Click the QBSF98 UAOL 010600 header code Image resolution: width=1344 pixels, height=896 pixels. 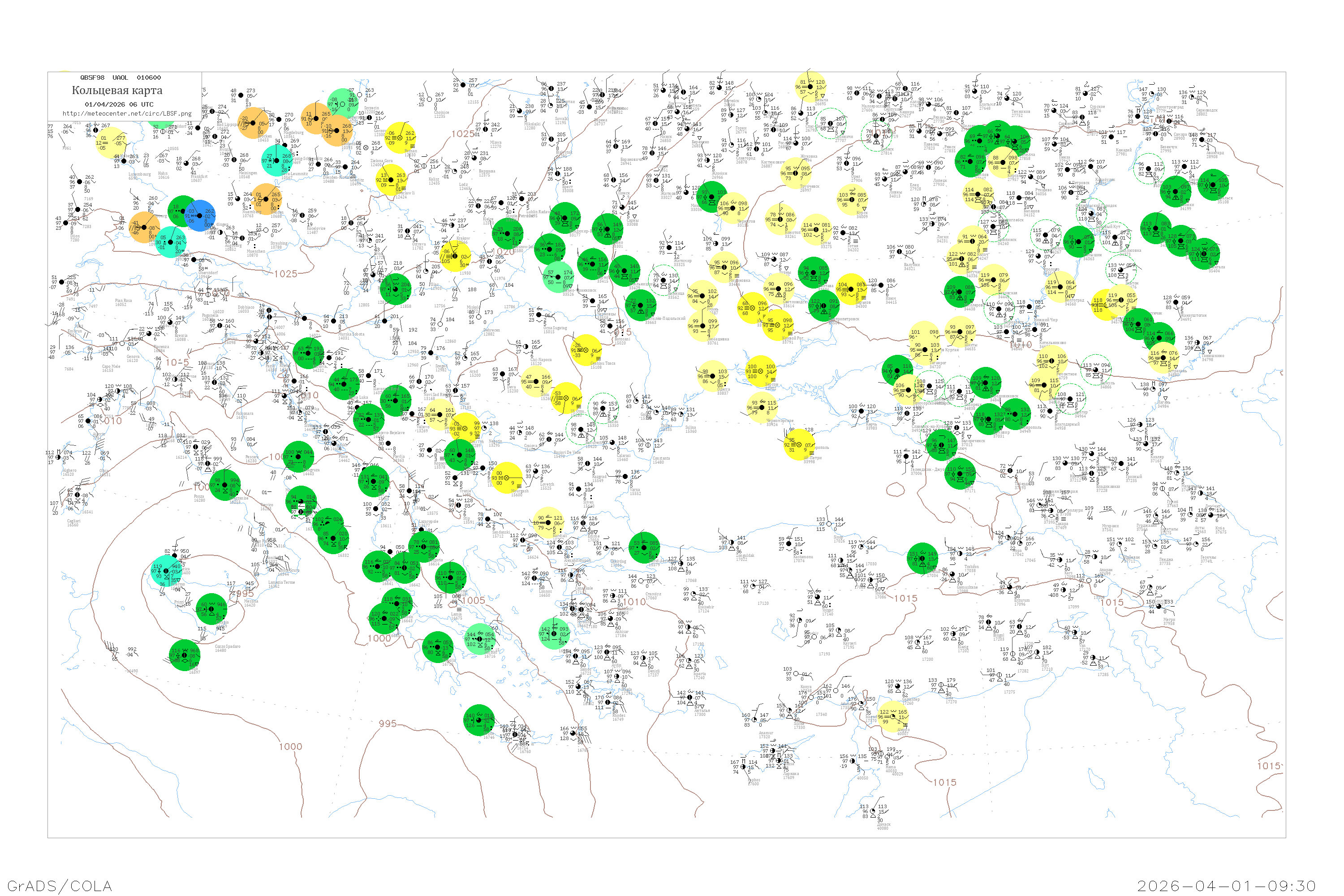coord(121,78)
